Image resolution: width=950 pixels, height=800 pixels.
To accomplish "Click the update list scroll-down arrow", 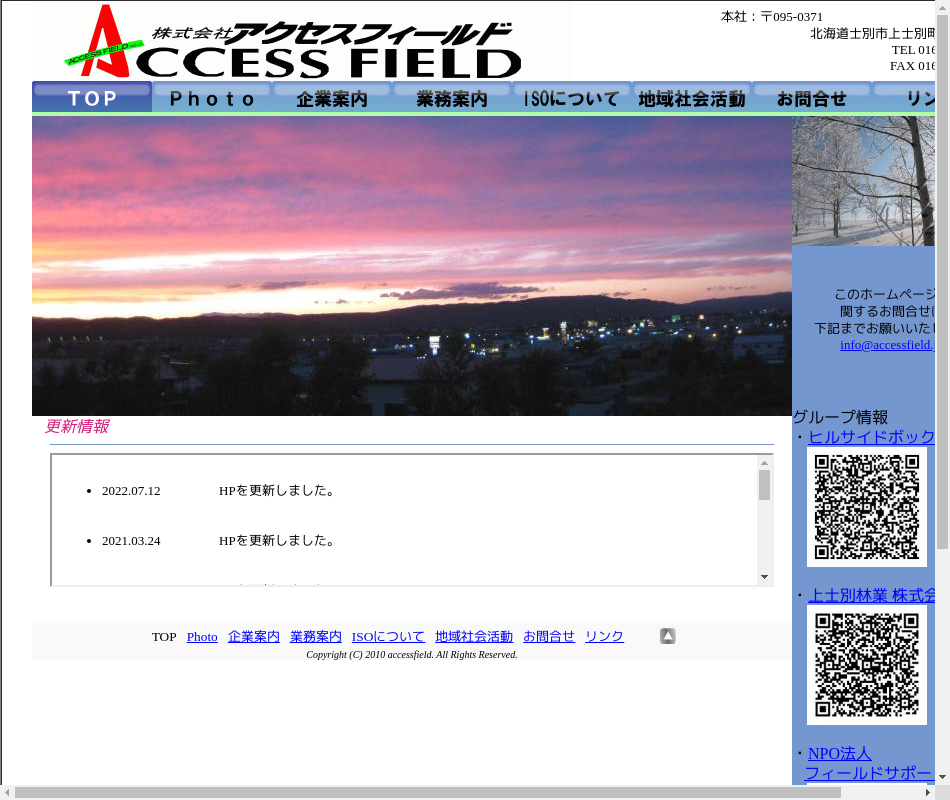I will click(764, 577).
